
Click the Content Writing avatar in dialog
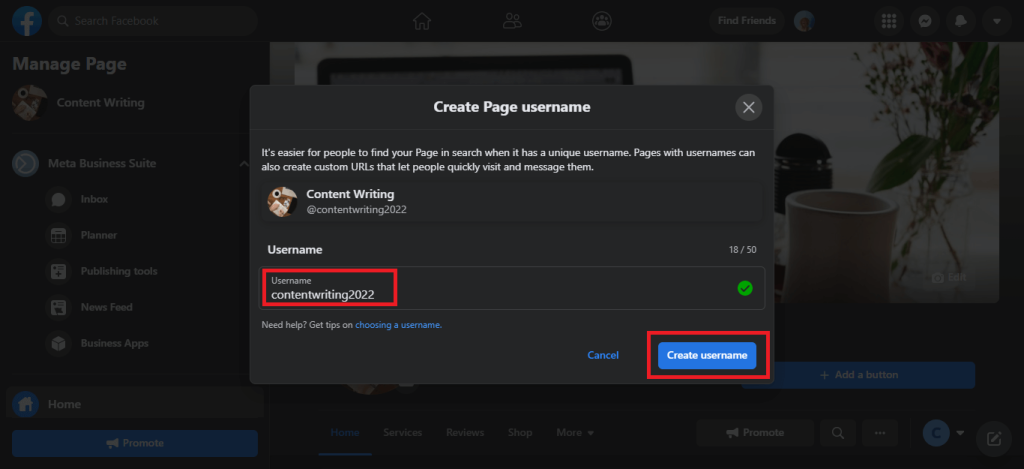[282, 202]
